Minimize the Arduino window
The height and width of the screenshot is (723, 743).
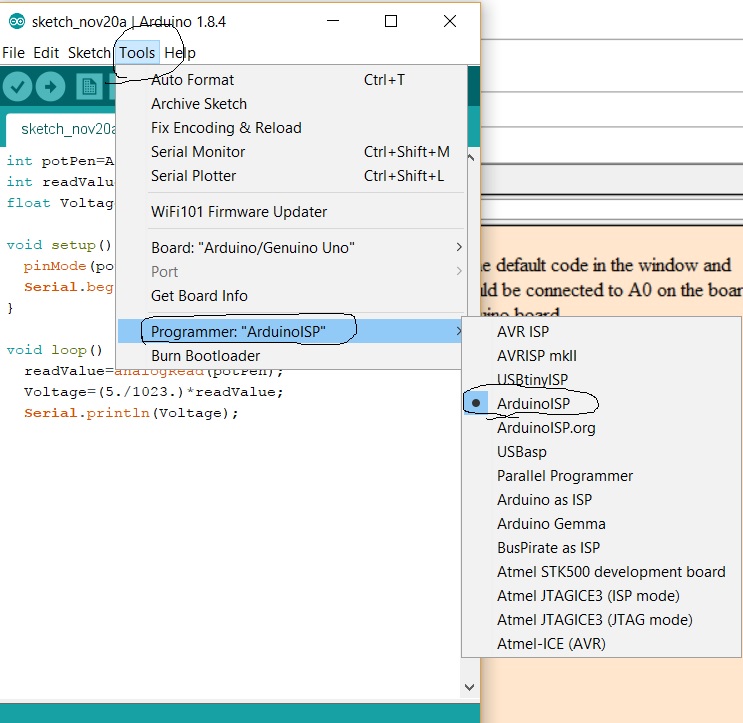(x=333, y=21)
